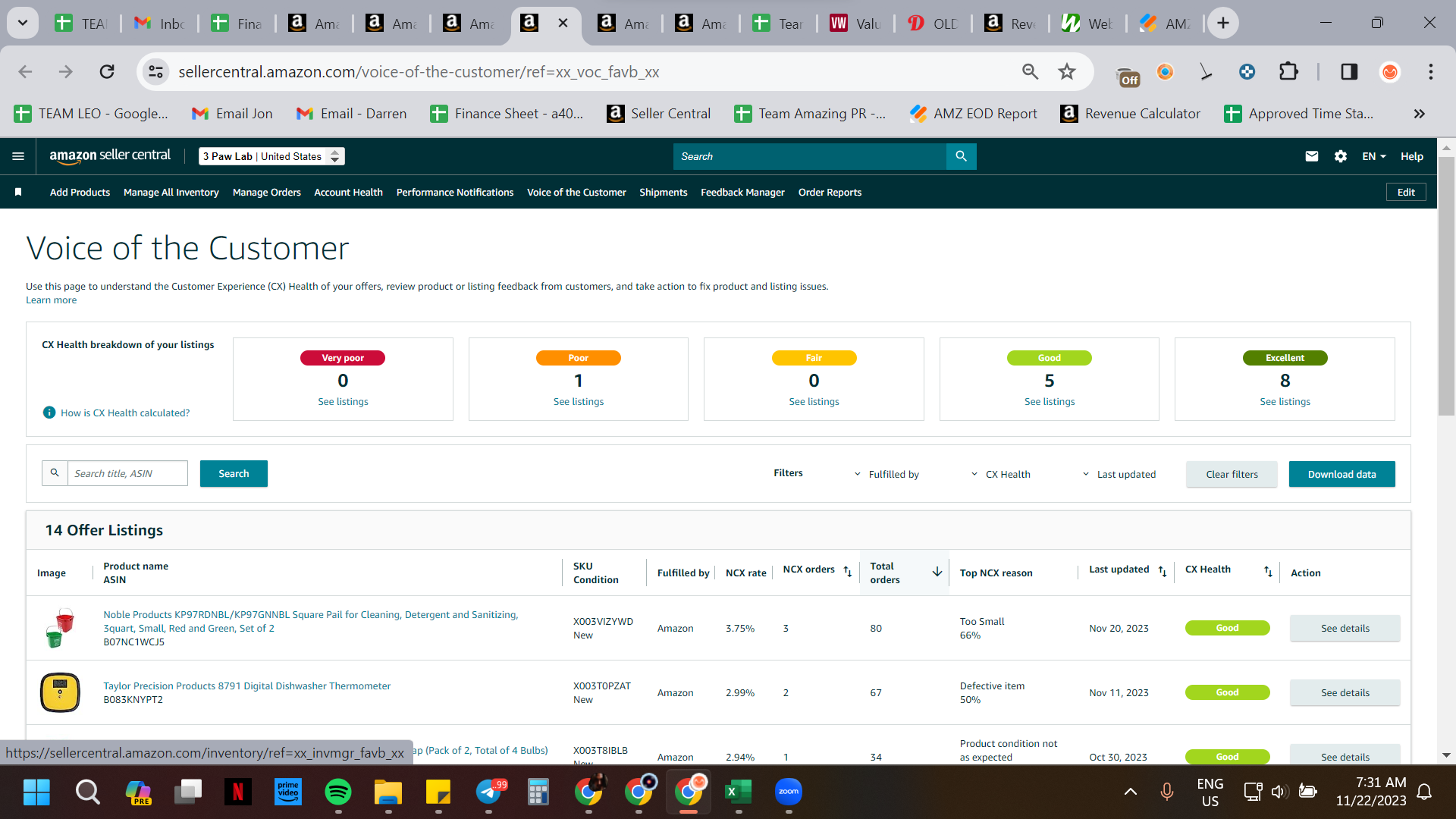This screenshot has width=1456, height=819.
Task: Show more bookmarks with the chevron
Action: pos(1419,114)
